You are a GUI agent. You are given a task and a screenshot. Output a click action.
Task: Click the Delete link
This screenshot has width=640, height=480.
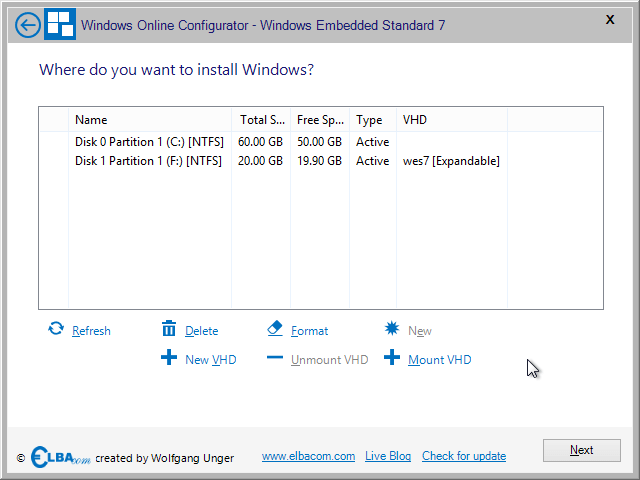(202, 331)
